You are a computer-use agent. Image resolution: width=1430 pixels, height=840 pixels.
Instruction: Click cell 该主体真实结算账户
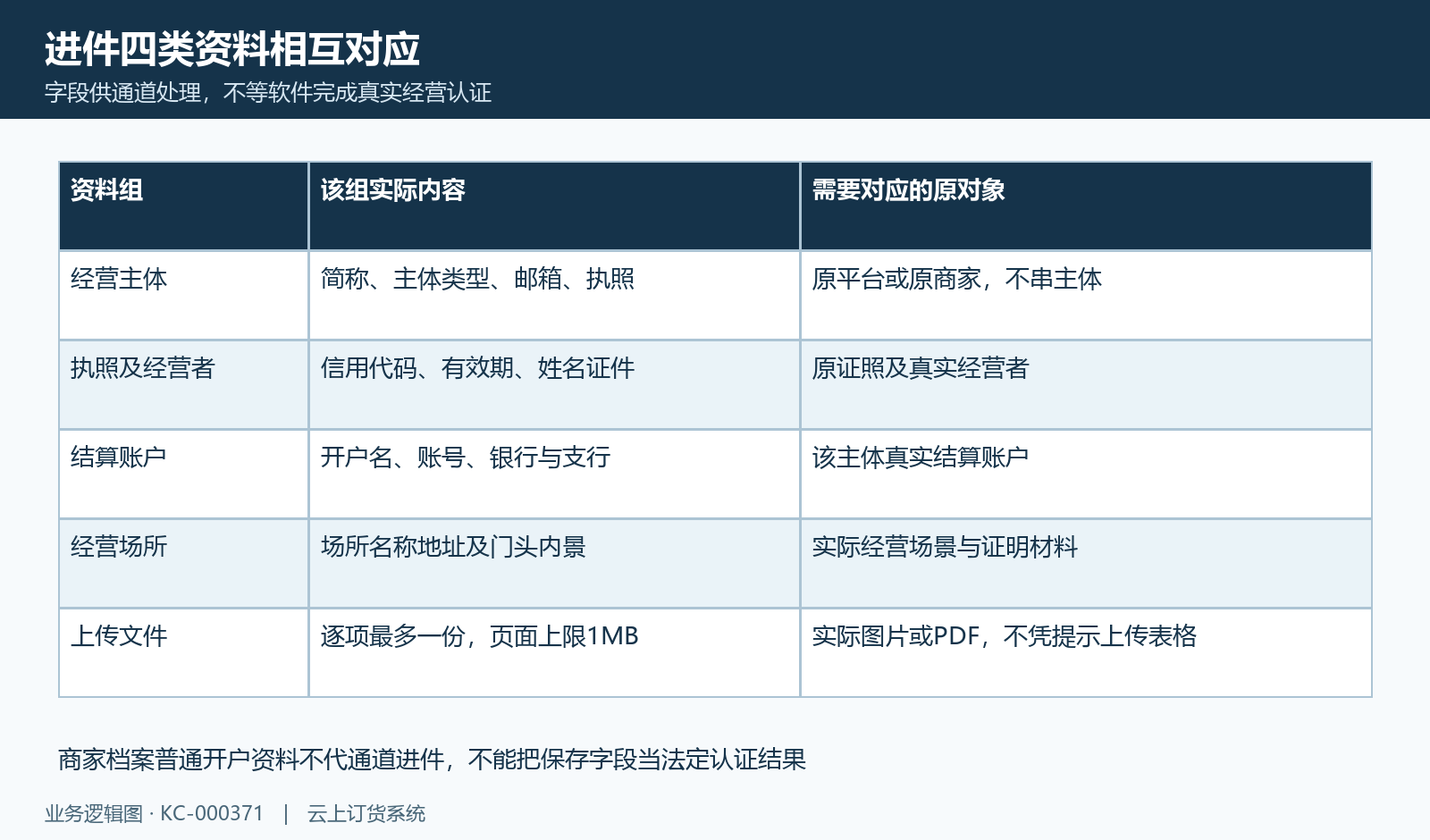point(1086,475)
